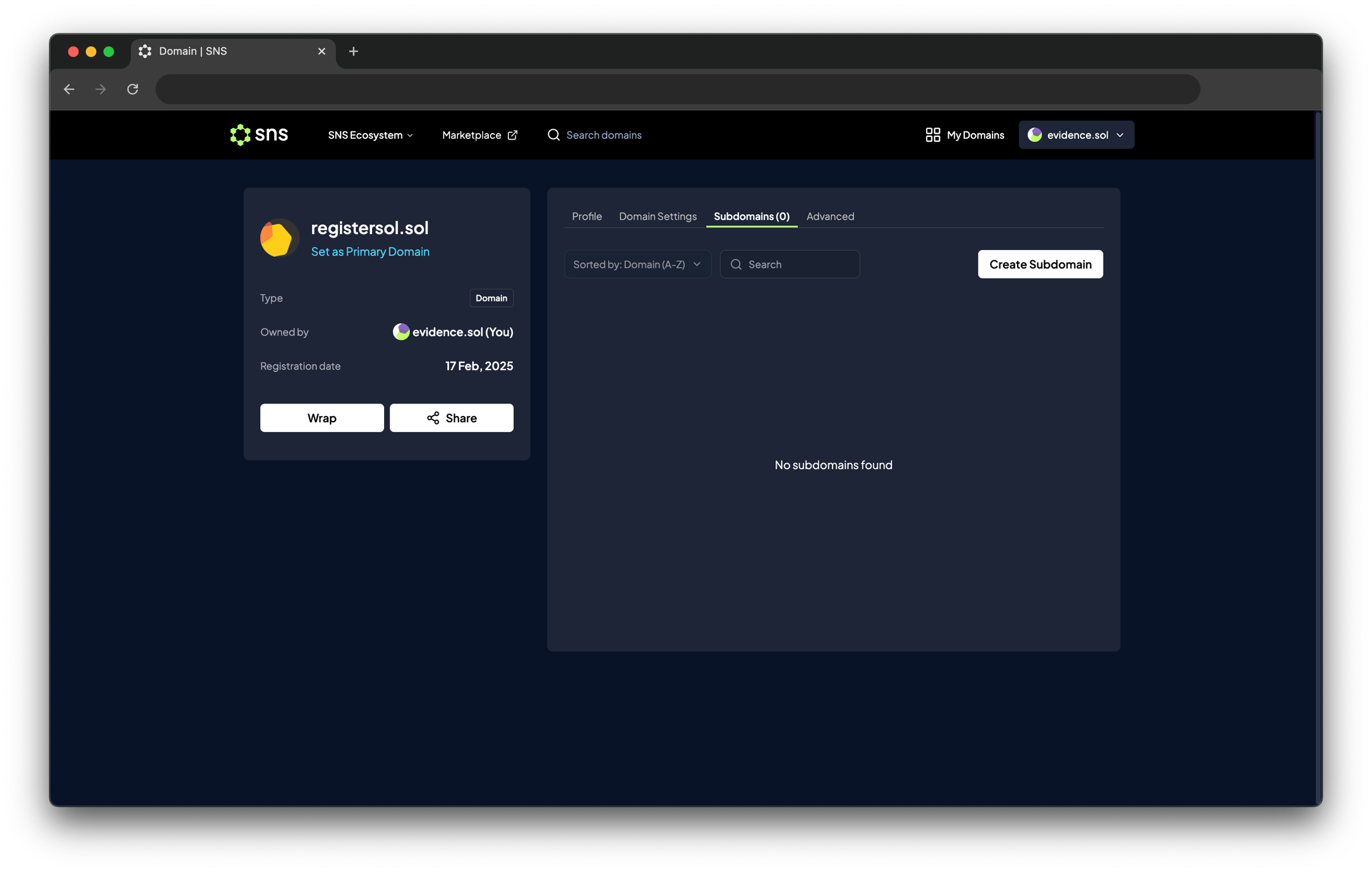This screenshot has width=1372, height=872.
Task: Click the browser back arrow
Action: tap(69, 89)
